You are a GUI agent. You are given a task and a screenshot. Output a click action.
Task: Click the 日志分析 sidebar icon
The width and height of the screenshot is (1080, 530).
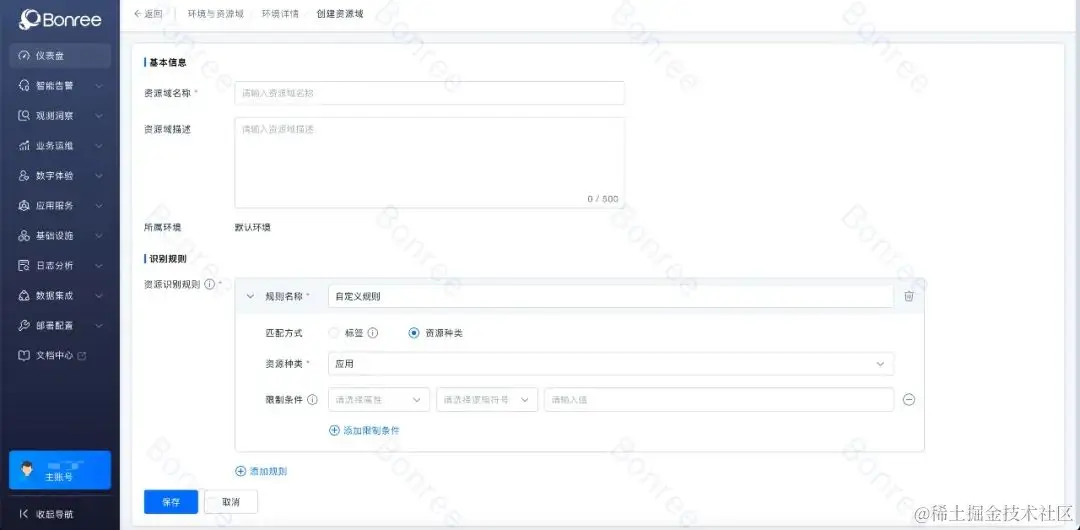point(24,265)
